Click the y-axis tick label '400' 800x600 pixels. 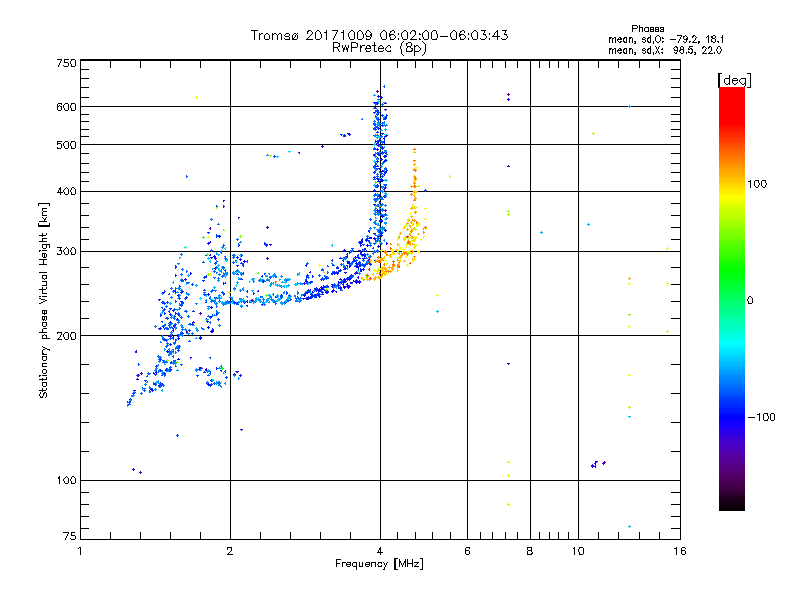pos(66,191)
